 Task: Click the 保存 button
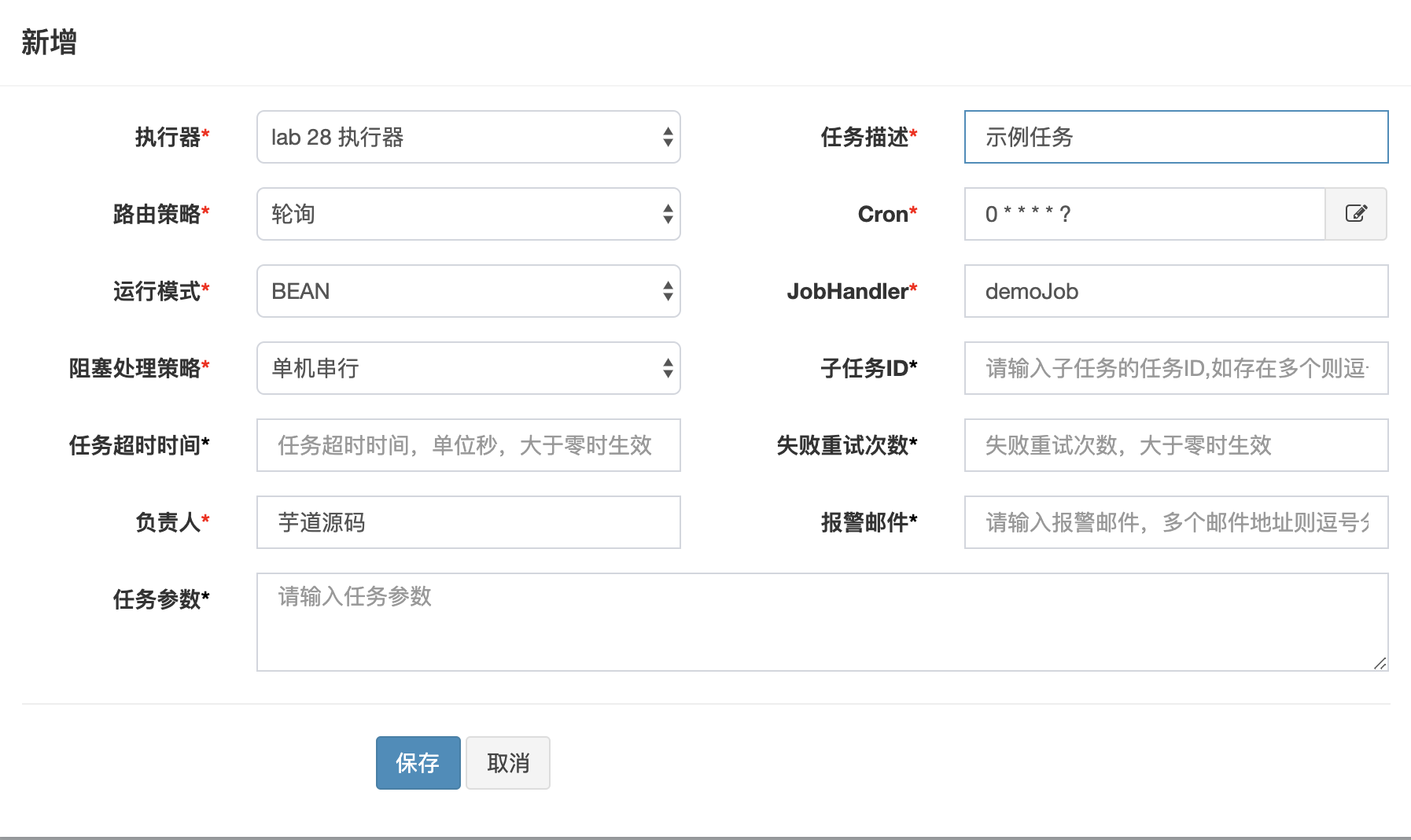[x=418, y=763]
